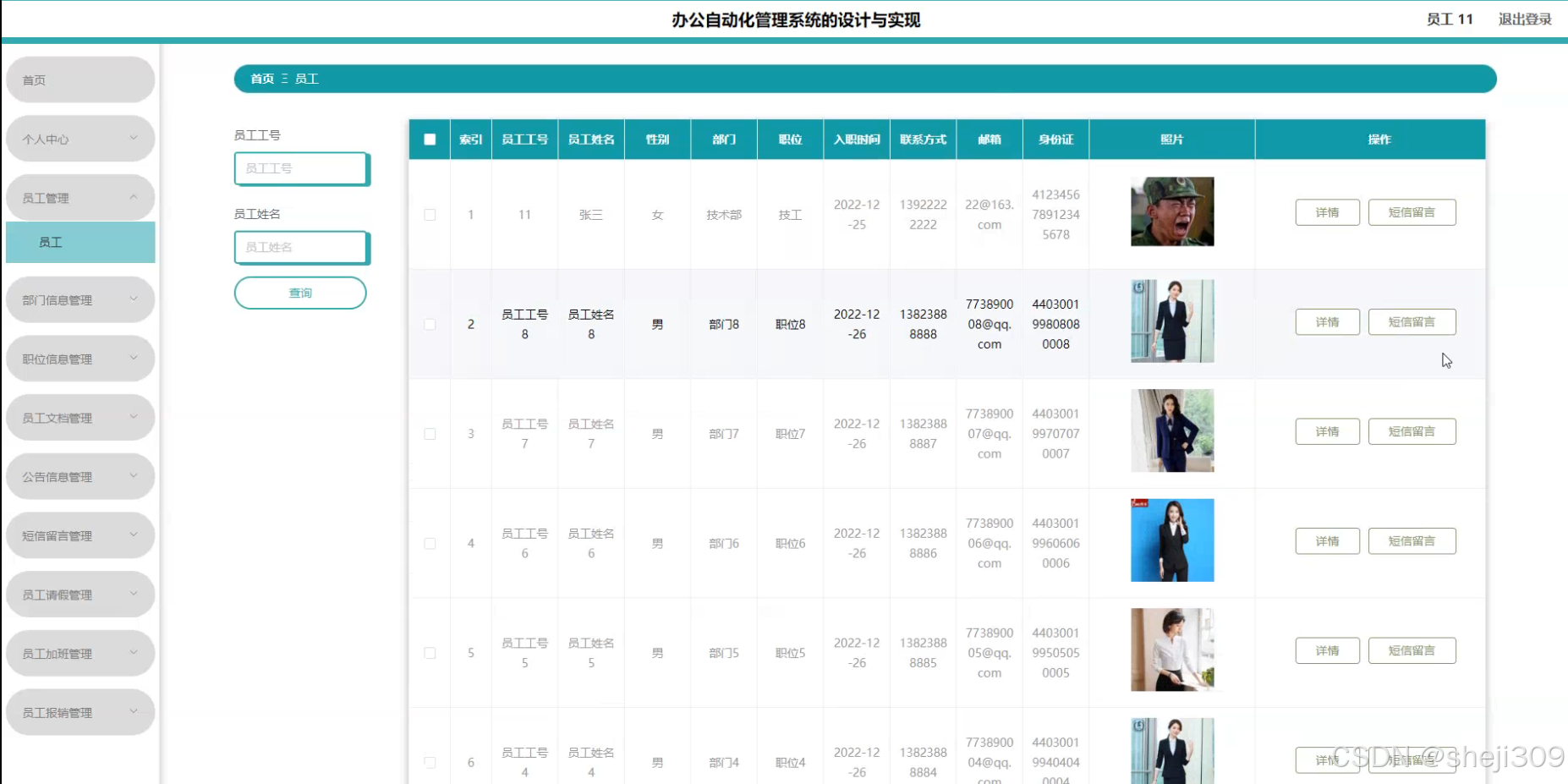Expand the 职位信息管理 menu
This screenshot has width=1568, height=784.
click(x=80, y=358)
